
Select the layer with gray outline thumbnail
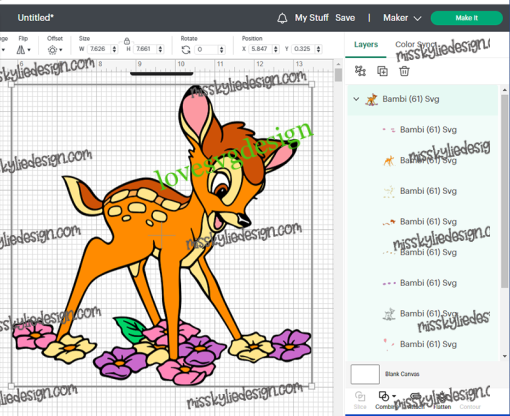pyautogui.click(x=422, y=314)
